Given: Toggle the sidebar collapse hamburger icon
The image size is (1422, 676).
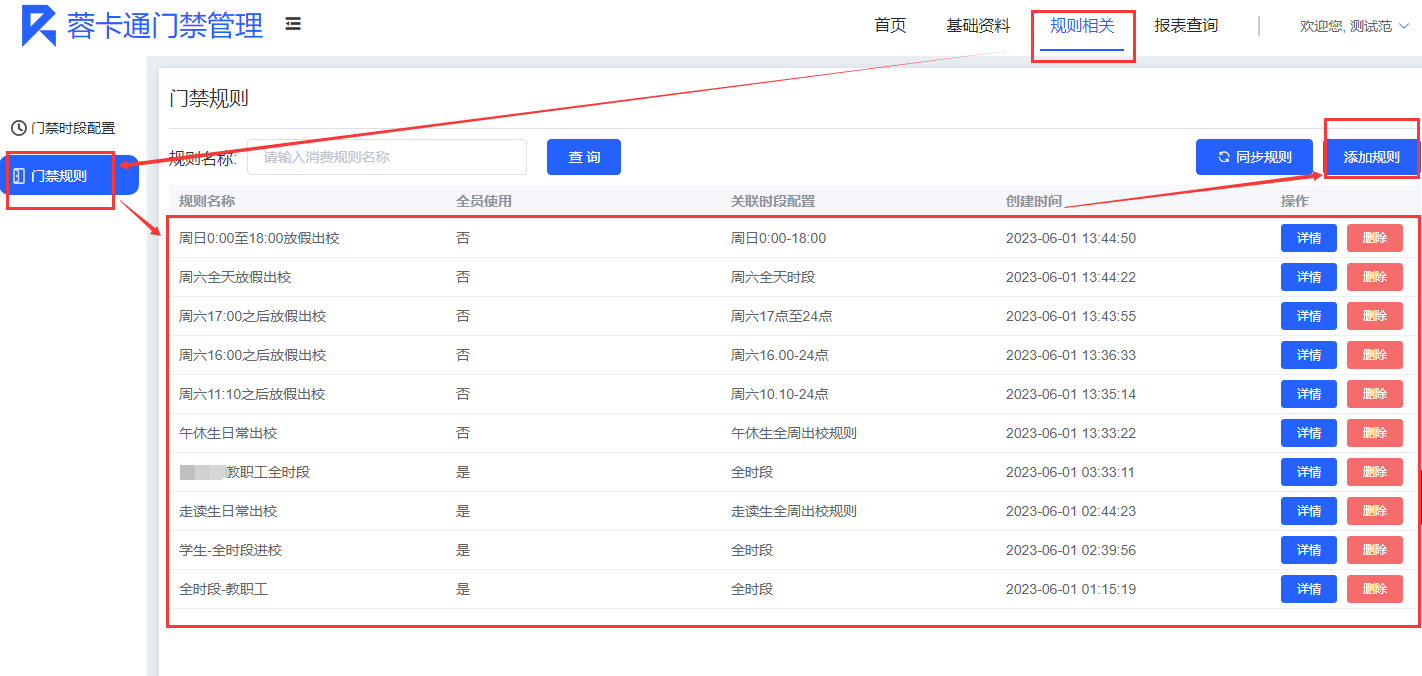Looking at the screenshot, I should [293, 24].
